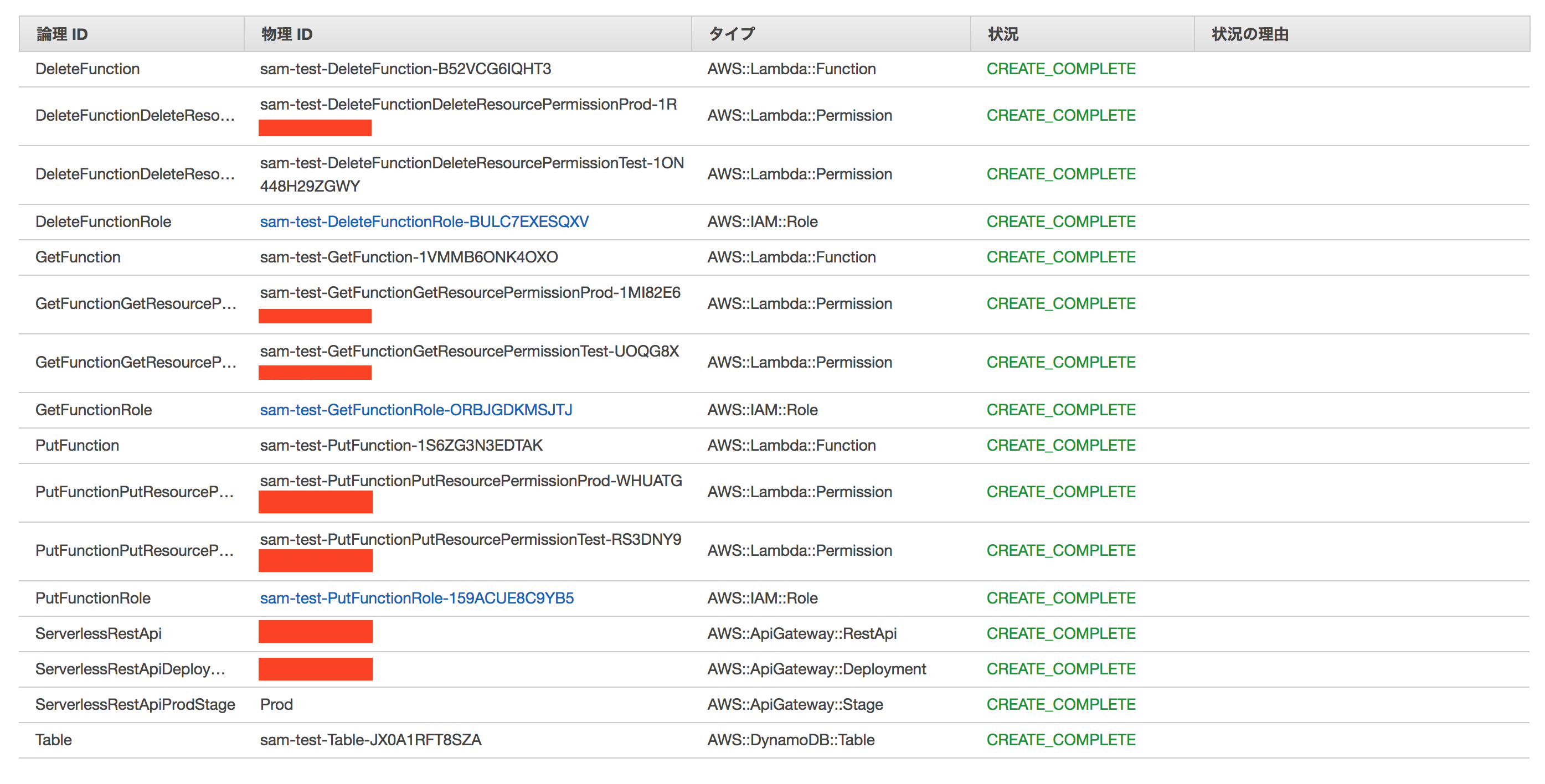Select sam-test-GetFunctionGetResourcePermissionProd-1MI82E6 physical ID
The width and height of the screenshot is (1545, 784).
(x=470, y=293)
